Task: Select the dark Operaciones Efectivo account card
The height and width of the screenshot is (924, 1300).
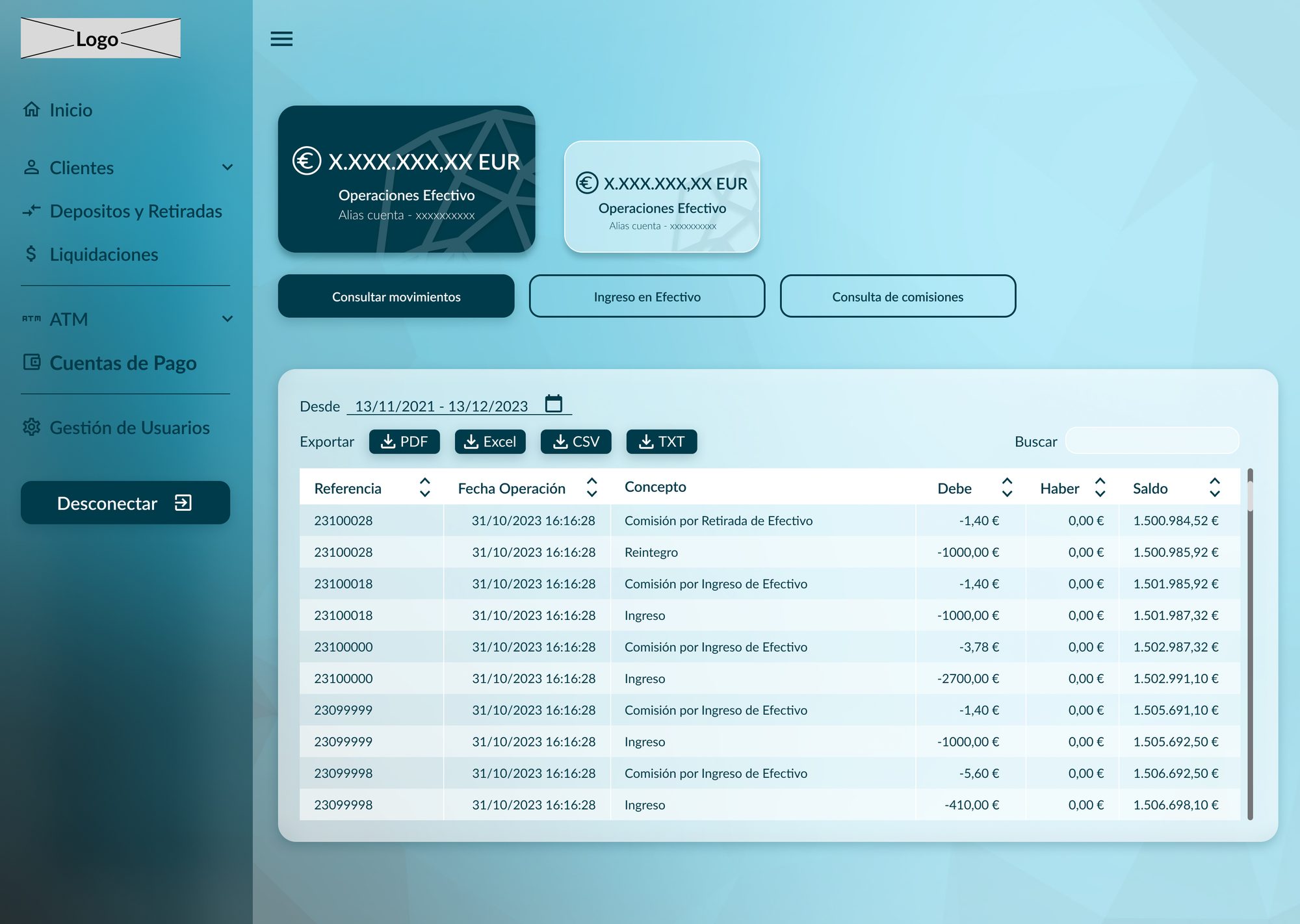Action: (x=407, y=179)
